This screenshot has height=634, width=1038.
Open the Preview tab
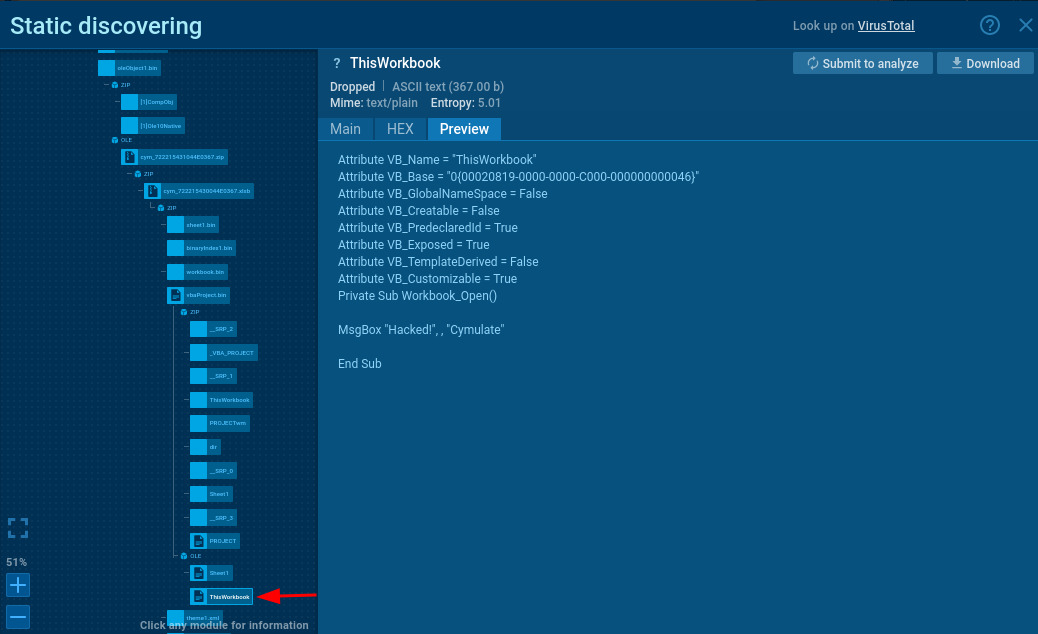pyautogui.click(x=464, y=129)
